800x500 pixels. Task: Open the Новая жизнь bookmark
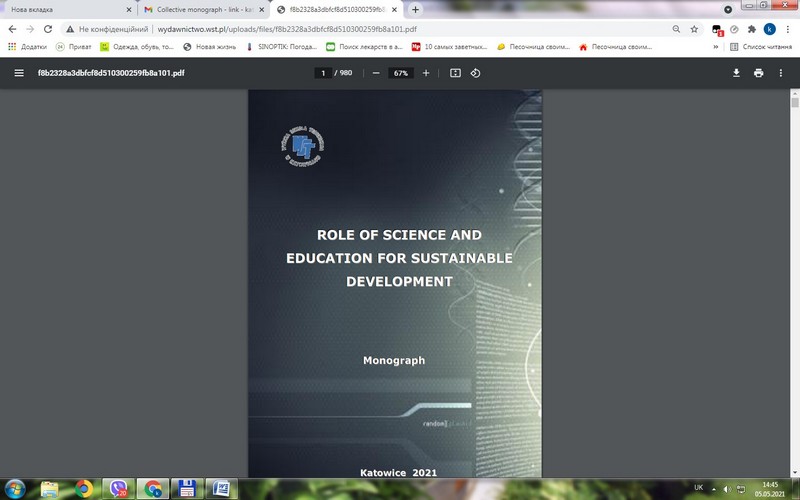[x=212, y=46]
